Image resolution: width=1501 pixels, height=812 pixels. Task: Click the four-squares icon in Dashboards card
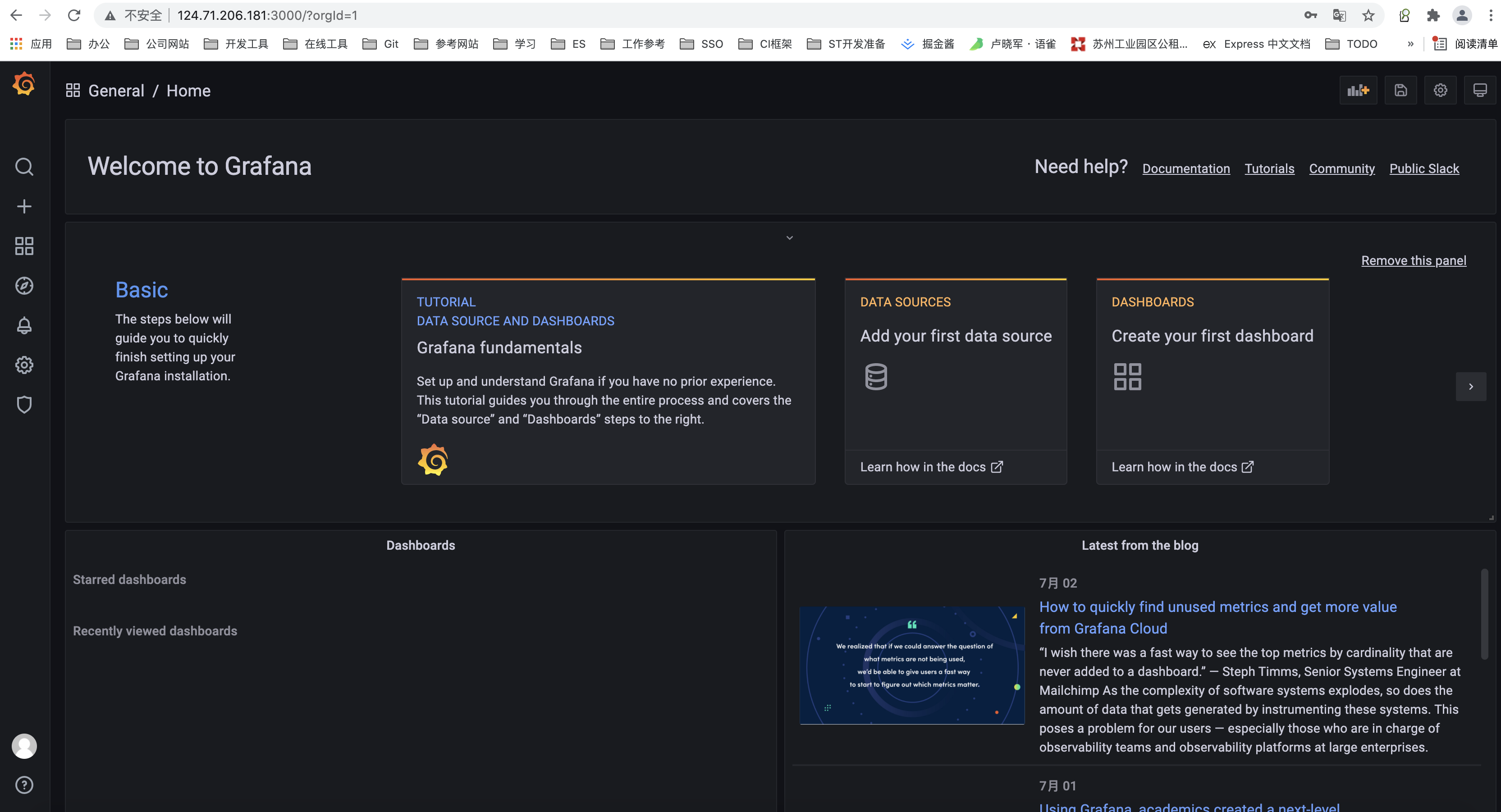click(1127, 377)
